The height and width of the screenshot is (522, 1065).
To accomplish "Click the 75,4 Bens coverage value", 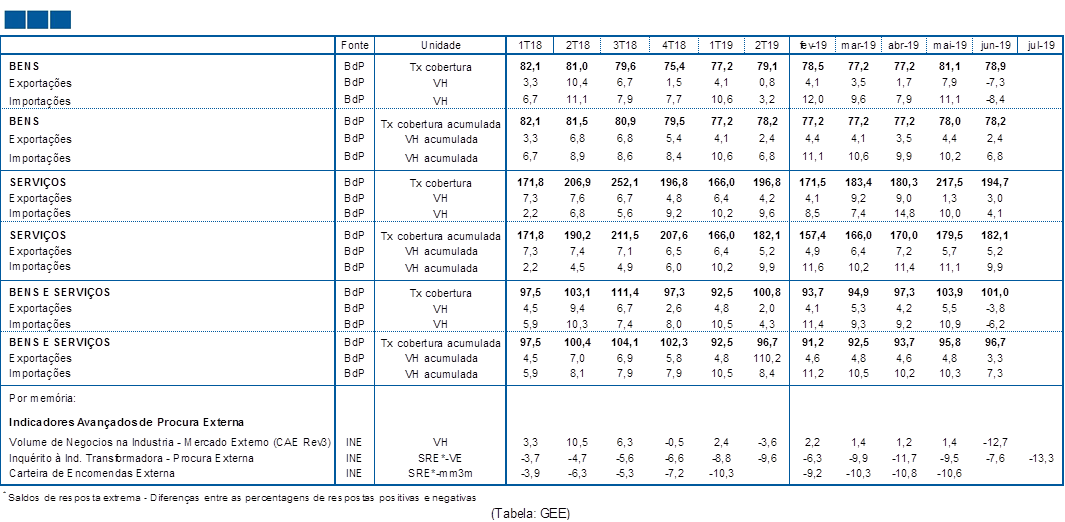I will tap(672, 67).
